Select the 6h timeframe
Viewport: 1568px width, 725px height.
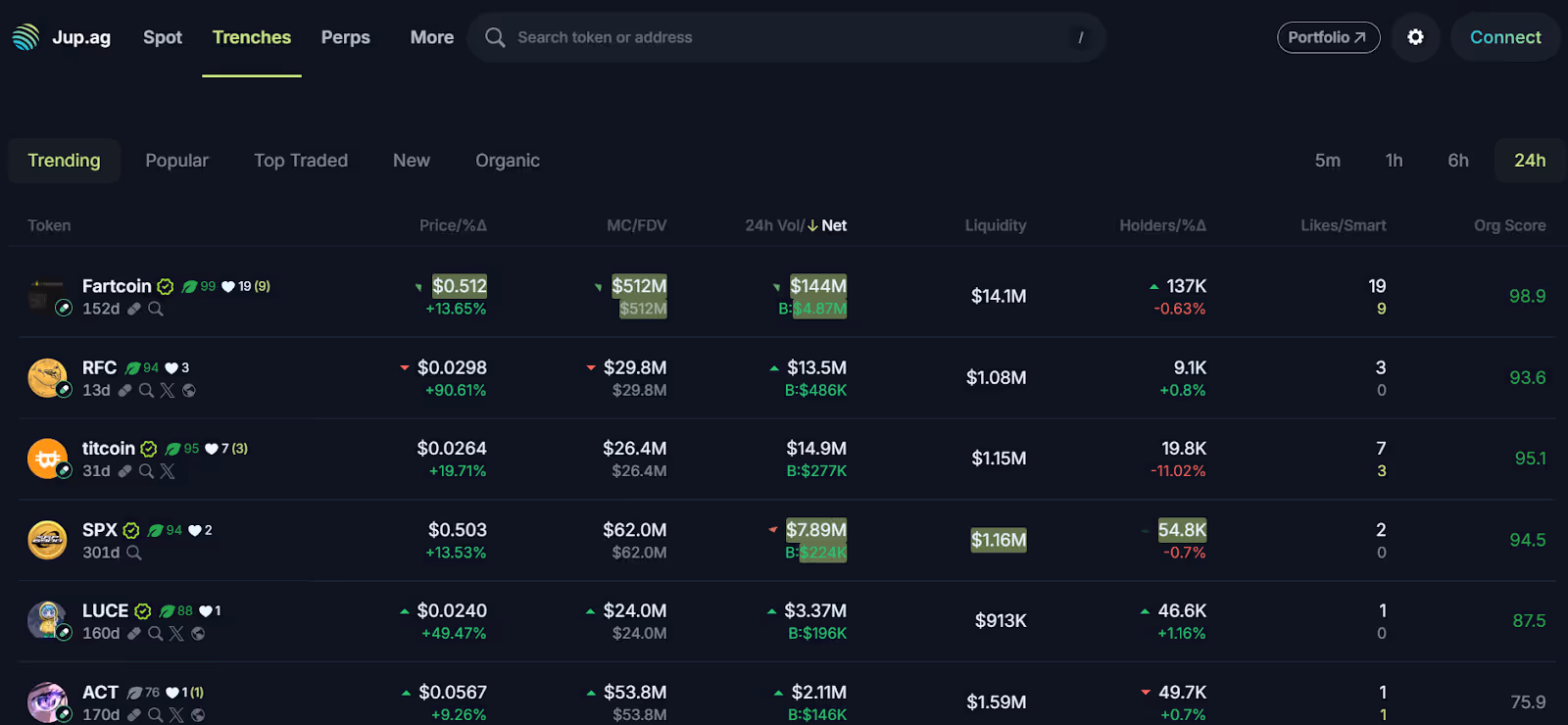tap(1458, 161)
